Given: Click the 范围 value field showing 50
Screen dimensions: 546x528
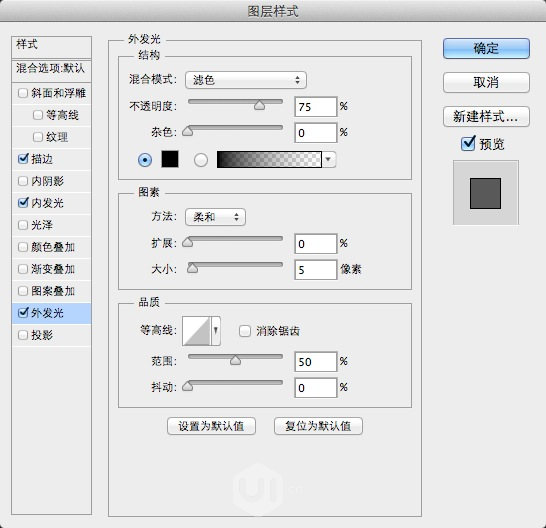Looking at the screenshot, I should (x=315, y=362).
